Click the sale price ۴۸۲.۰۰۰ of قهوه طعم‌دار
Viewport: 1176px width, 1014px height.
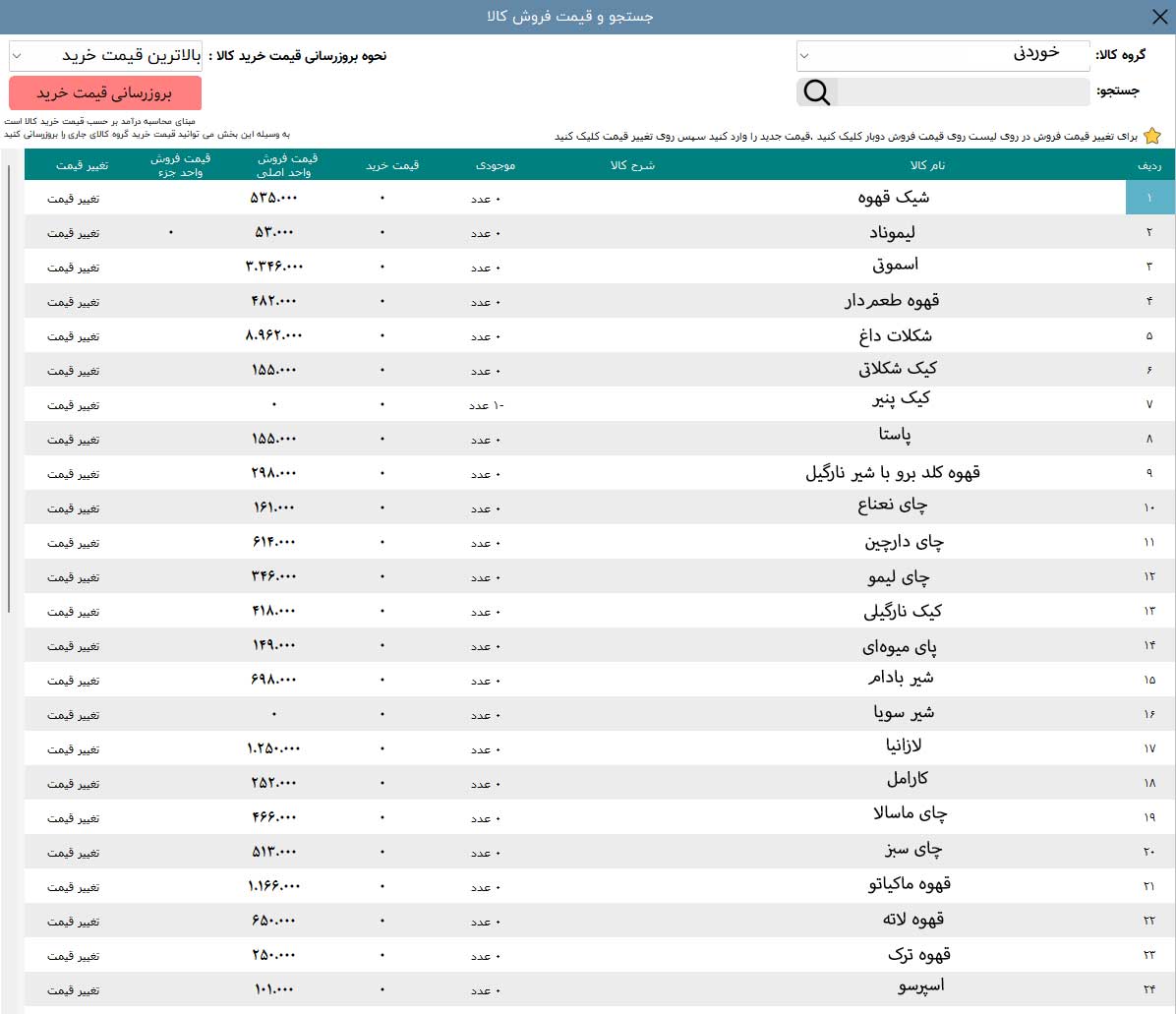coord(273,301)
